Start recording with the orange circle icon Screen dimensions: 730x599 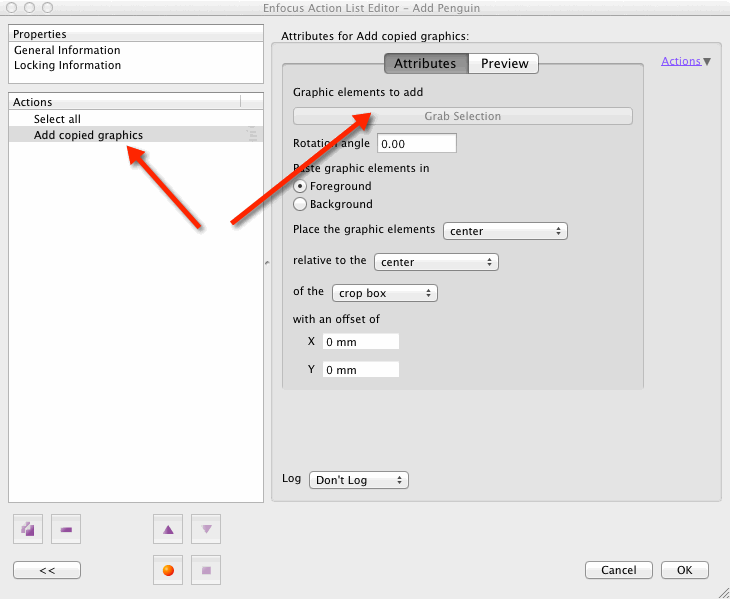(x=168, y=570)
